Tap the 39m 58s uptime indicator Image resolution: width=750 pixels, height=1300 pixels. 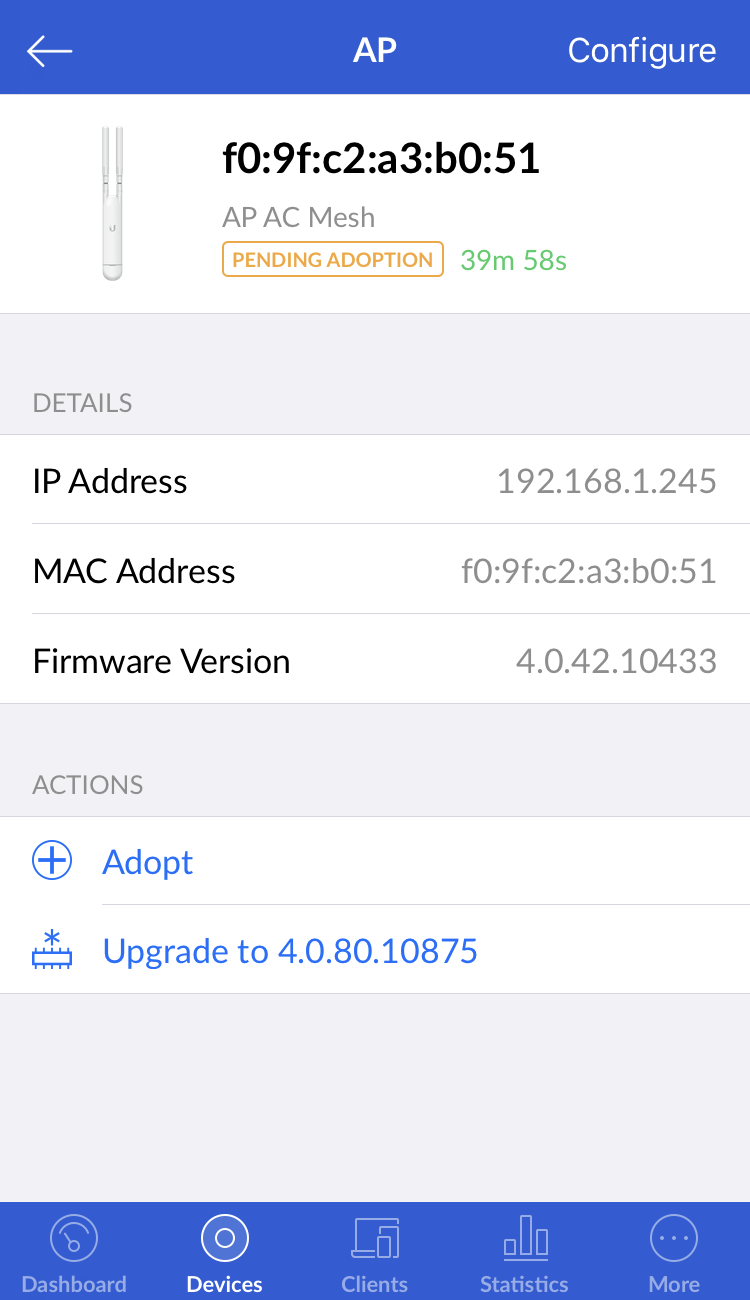(513, 259)
